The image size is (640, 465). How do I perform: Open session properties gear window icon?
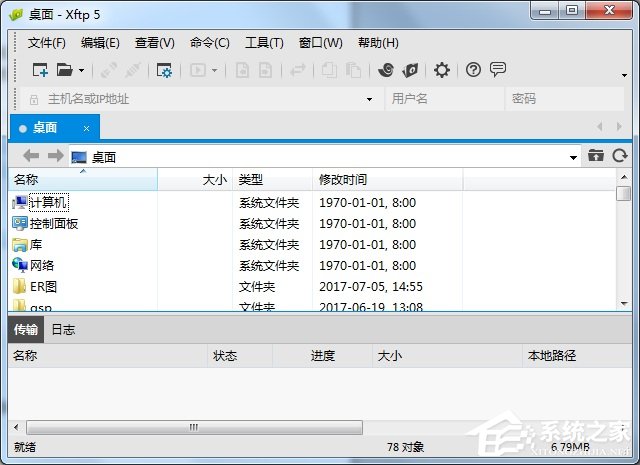pos(164,70)
